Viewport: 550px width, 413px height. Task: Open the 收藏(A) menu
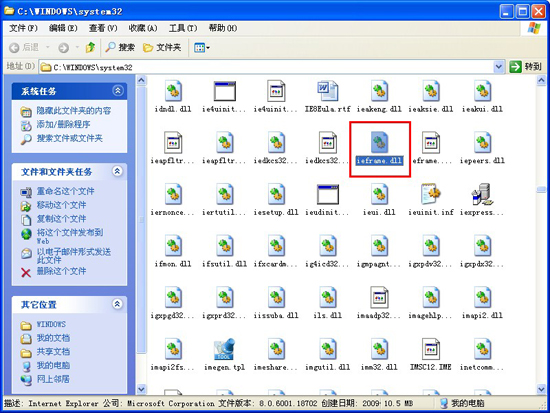coord(143,28)
